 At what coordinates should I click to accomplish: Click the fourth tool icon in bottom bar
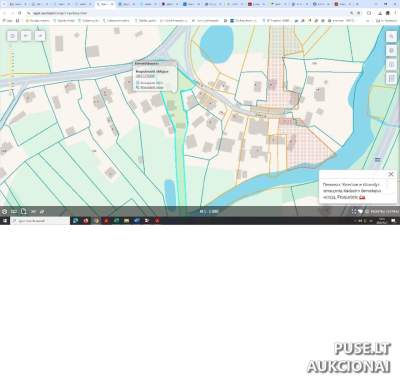click(33, 211)
